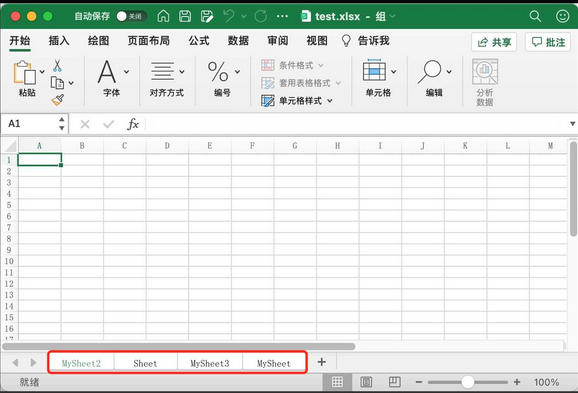Click the Name Box stepper arrows
Image resolution: width=578 pixels, height=393 pixels.
(x=62, y=124)
